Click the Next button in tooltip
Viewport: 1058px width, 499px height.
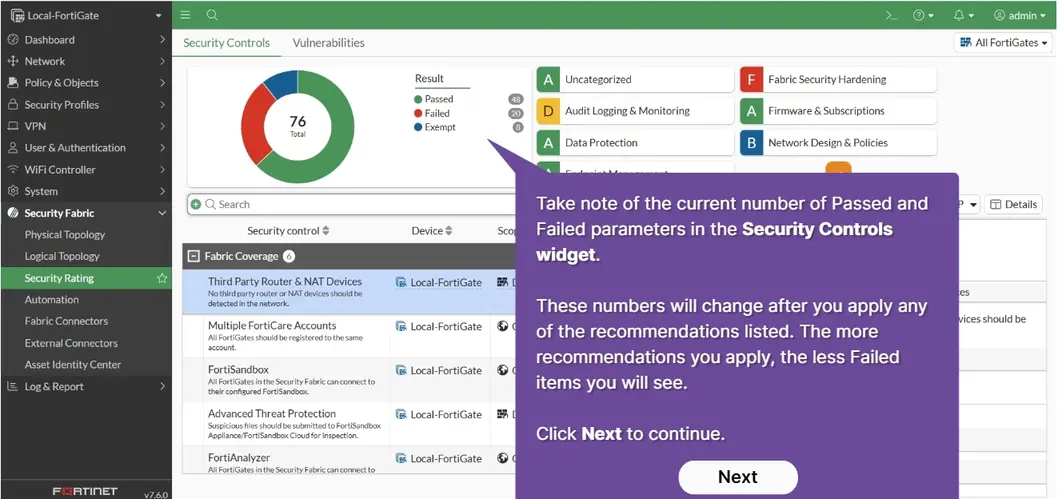click(737, 477)
